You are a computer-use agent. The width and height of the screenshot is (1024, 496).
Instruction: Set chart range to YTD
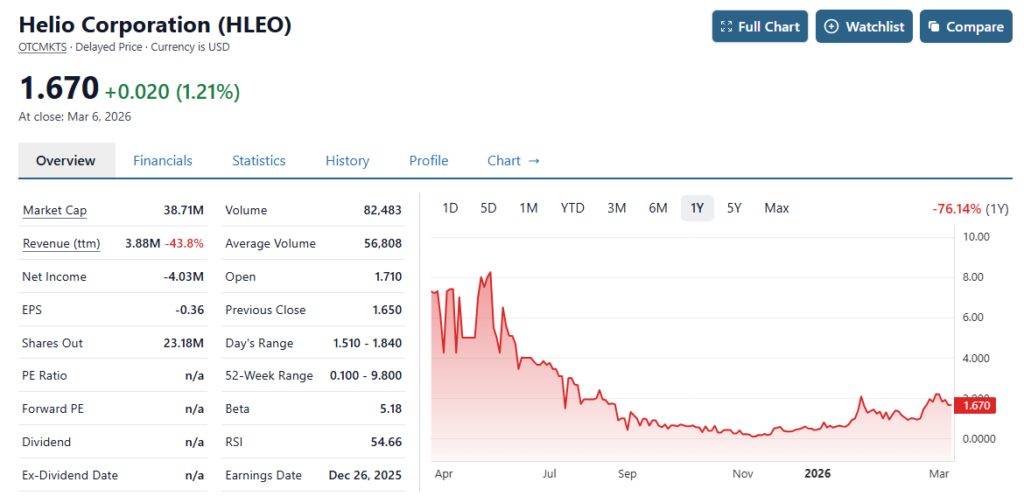pos(572,208)
